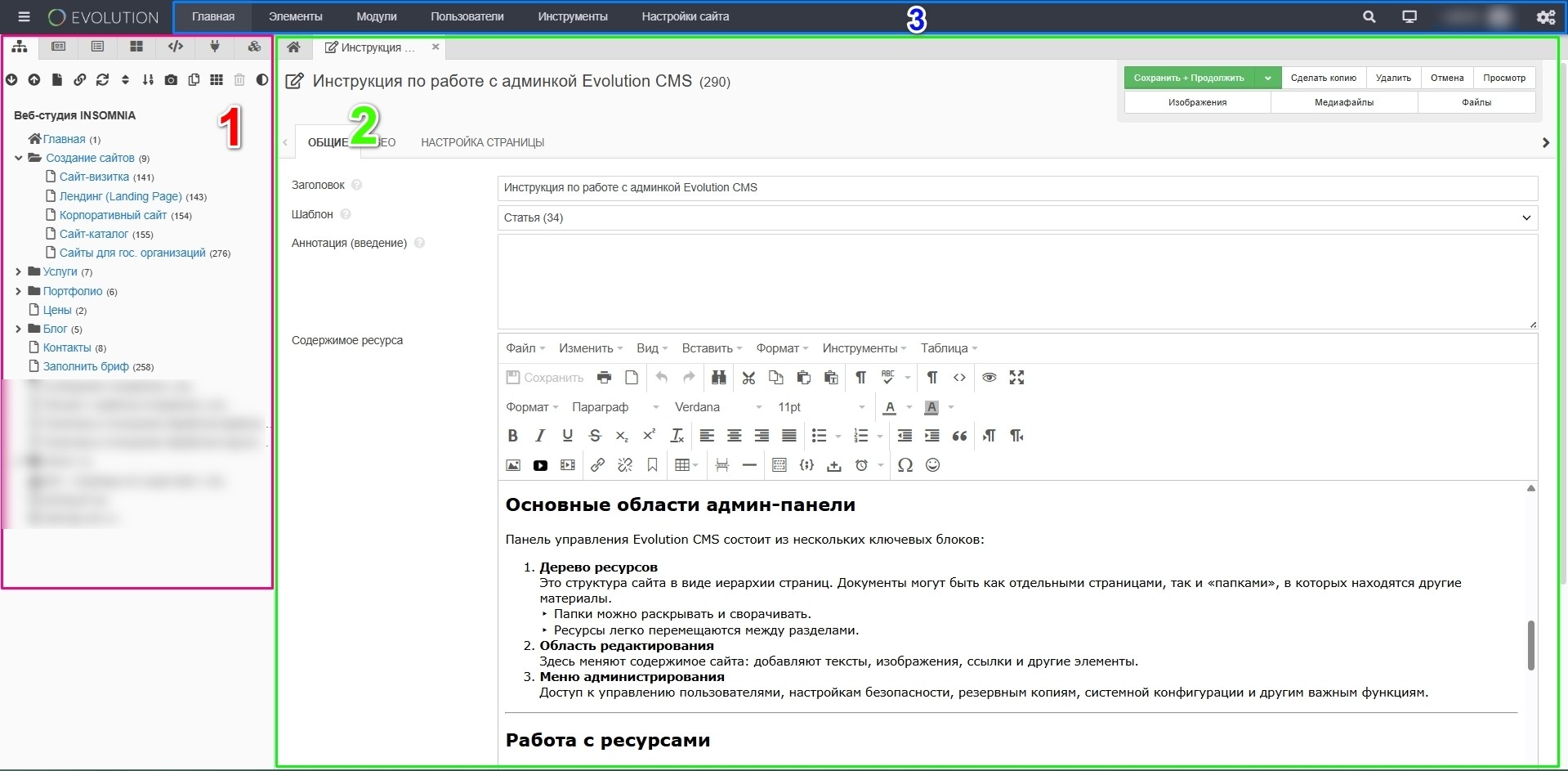
Task: Insert bookmark anchor in editor
Action: [x=652, y=465]
